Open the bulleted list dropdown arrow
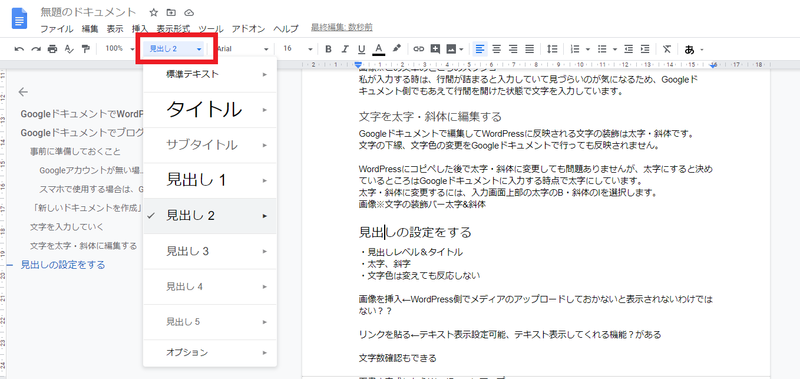 (615, 49)
